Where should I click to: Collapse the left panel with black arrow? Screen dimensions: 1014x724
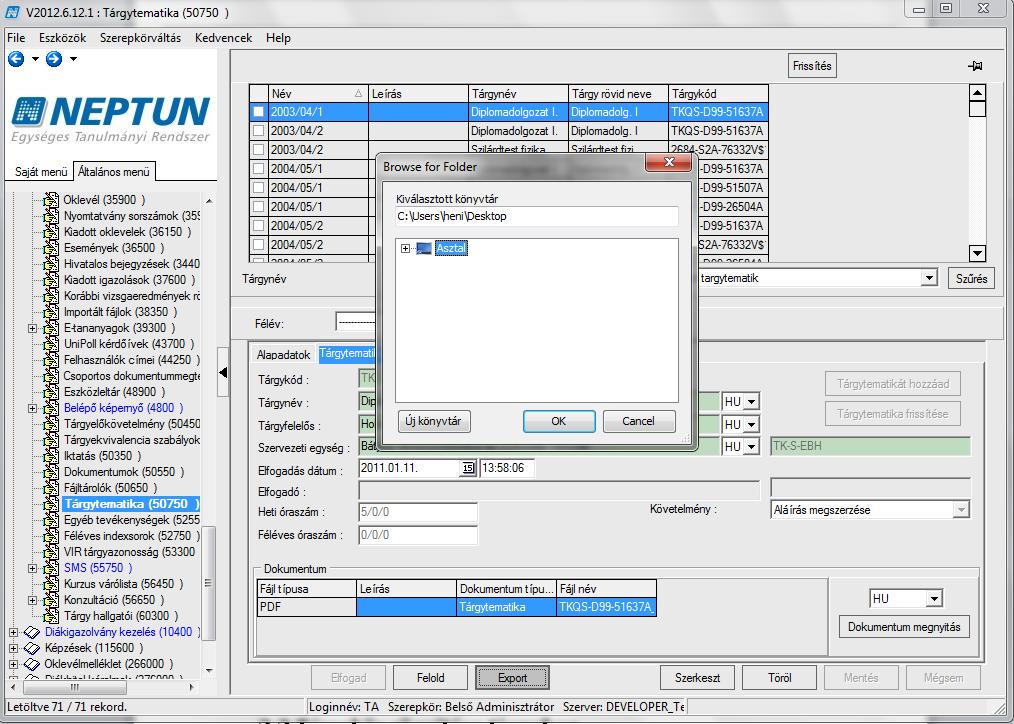[x=223, y=372]
